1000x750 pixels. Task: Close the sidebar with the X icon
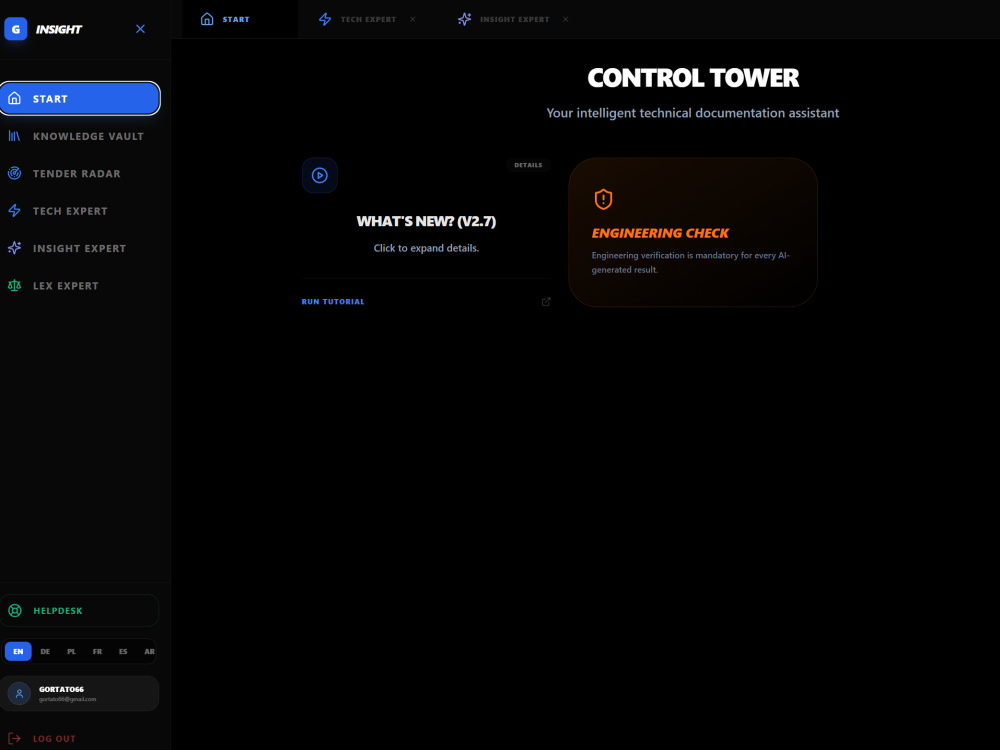[140, 29]
